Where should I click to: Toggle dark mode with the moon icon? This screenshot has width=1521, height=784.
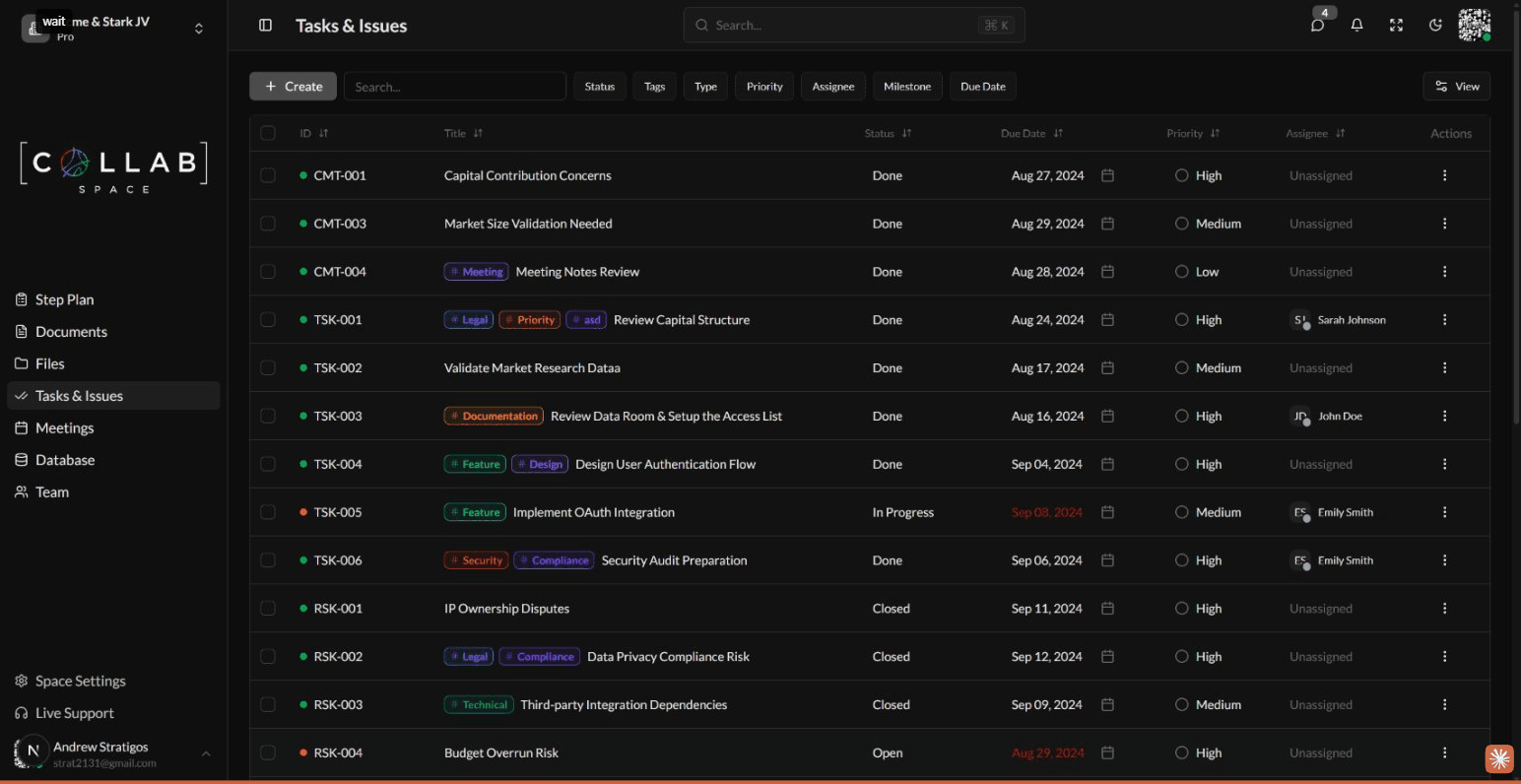click(1435, 25)
